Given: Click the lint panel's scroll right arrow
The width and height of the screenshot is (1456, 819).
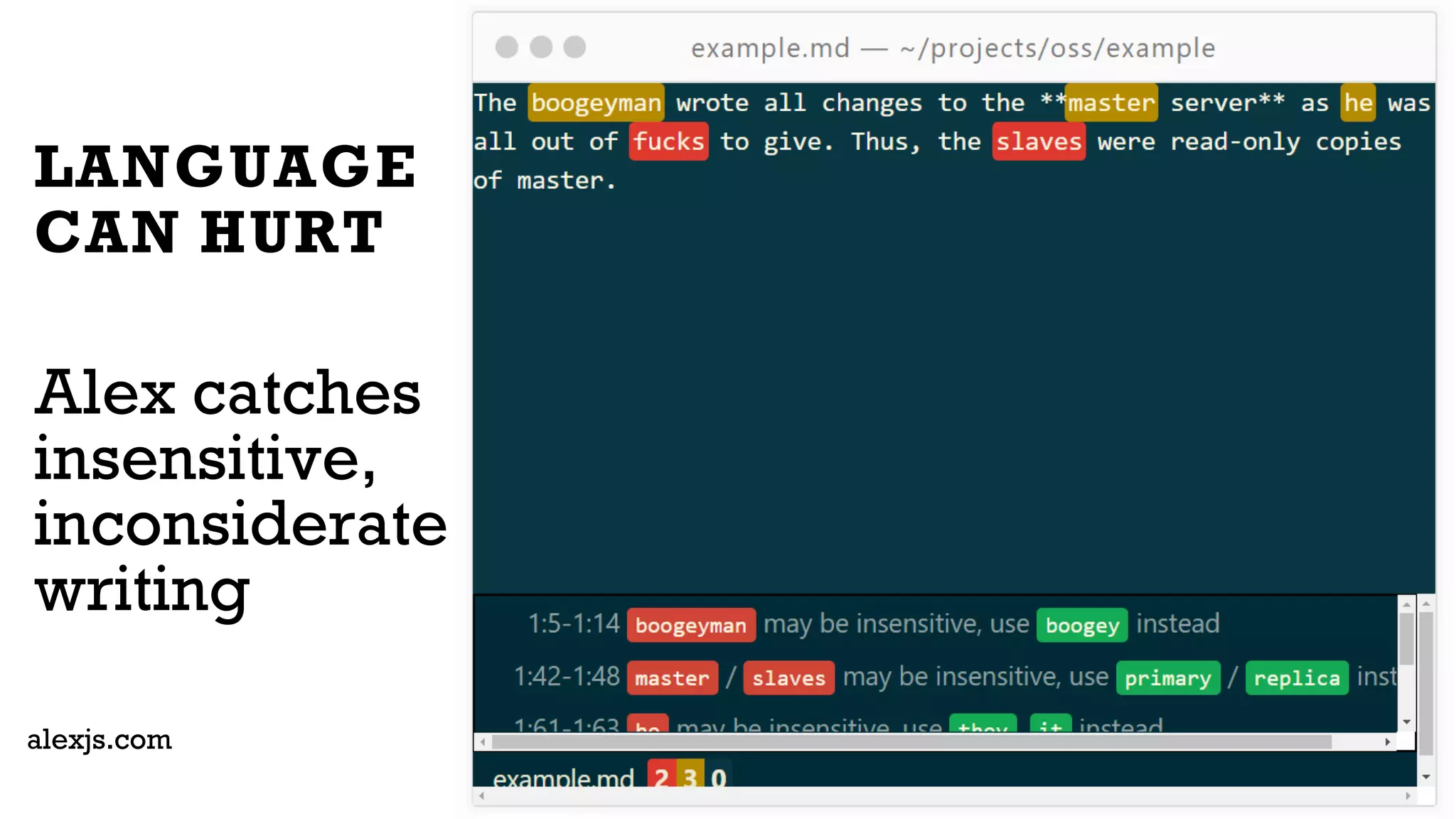Looking at the screenshot, I should [x=1387, y=742].
